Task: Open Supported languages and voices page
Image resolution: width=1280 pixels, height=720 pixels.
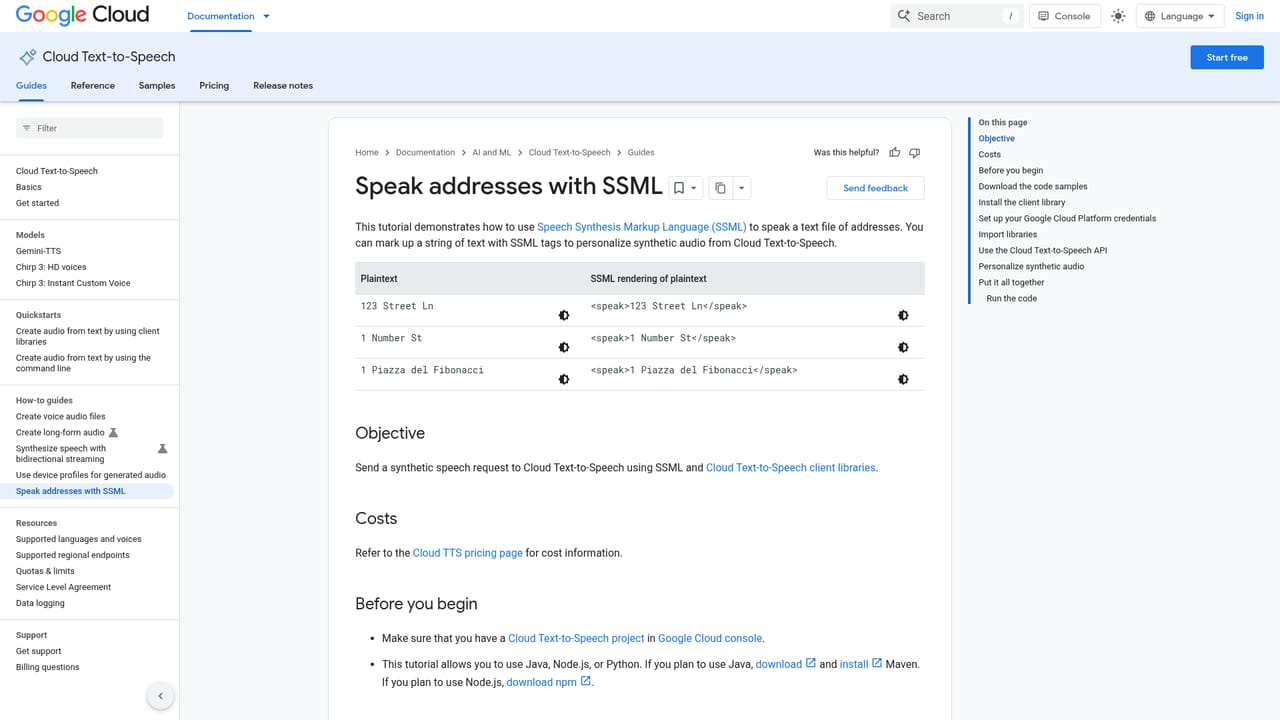Action: 79,539
